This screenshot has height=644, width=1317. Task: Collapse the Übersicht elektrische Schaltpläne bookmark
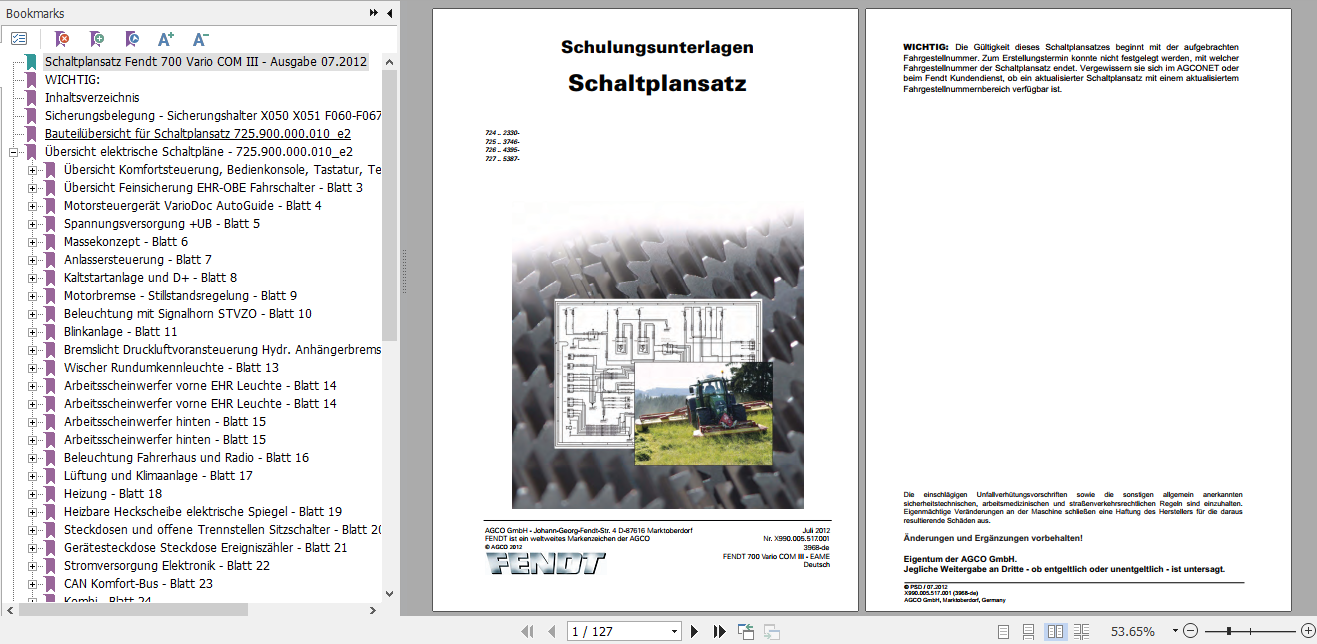[x=15, y=152]
